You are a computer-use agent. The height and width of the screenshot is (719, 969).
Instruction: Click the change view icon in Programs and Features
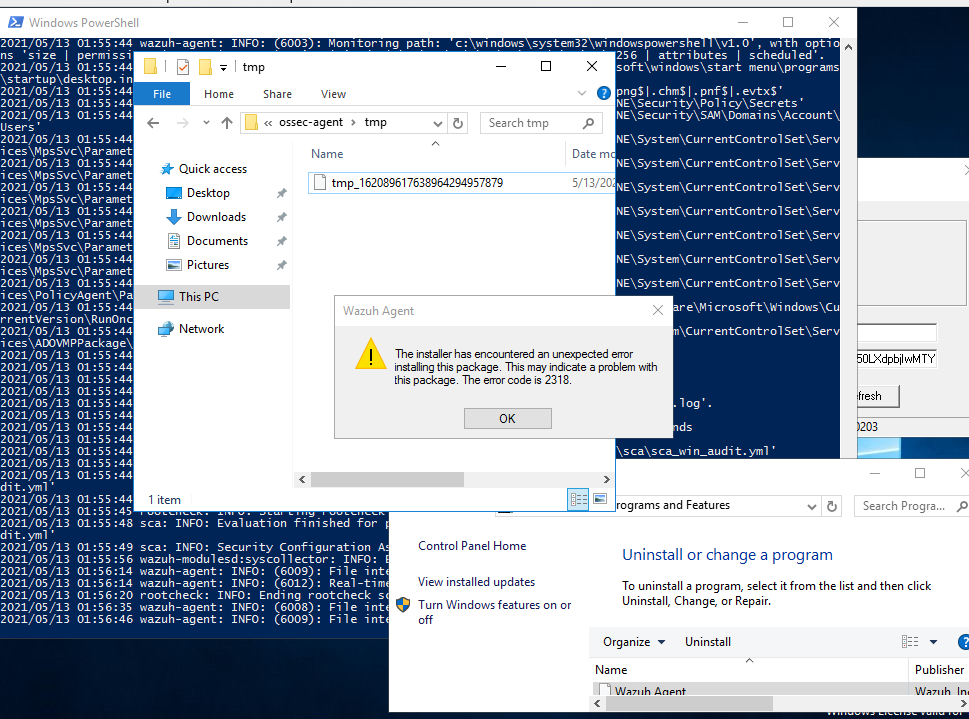tap(910, 642)
